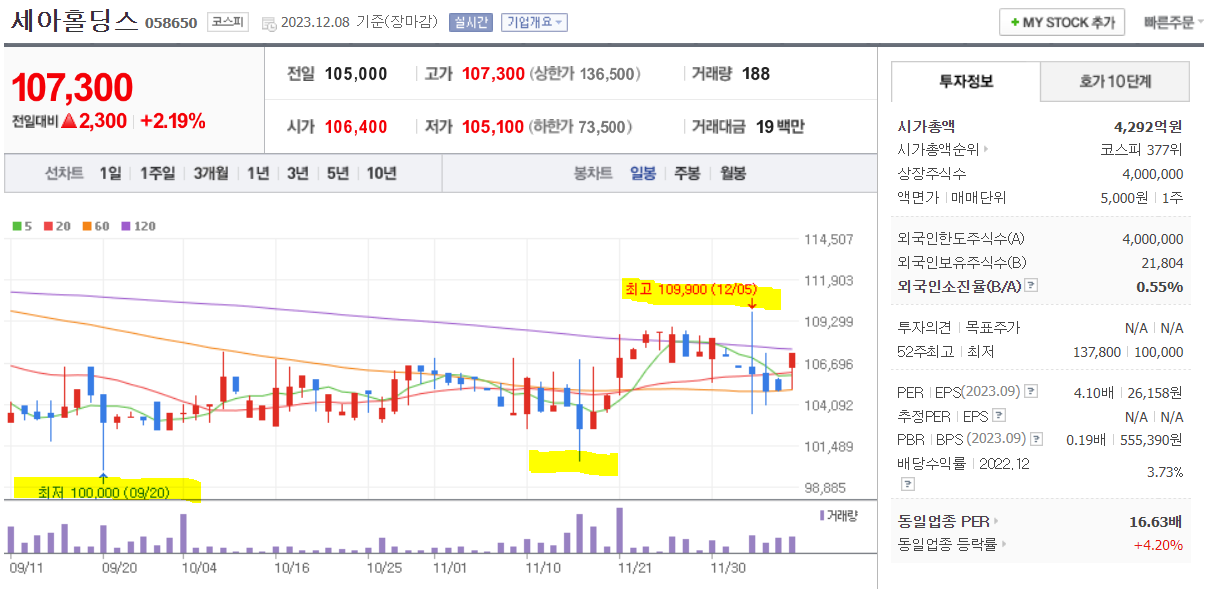Screen dimensions: 1210x589
Task: Click the help icon beside 추정PER EPS
Action: click(x=999, y=415)
